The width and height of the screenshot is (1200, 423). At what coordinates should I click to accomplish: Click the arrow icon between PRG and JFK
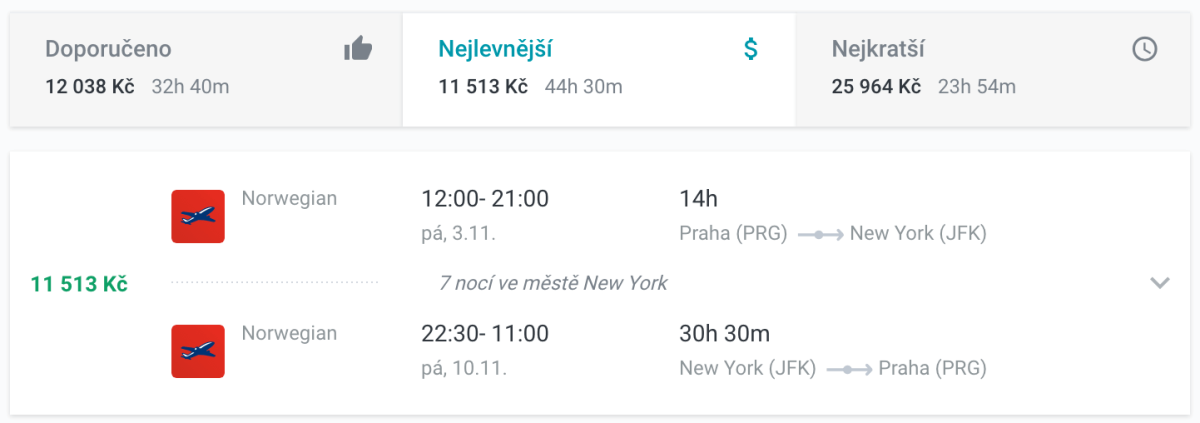point(819,234)
